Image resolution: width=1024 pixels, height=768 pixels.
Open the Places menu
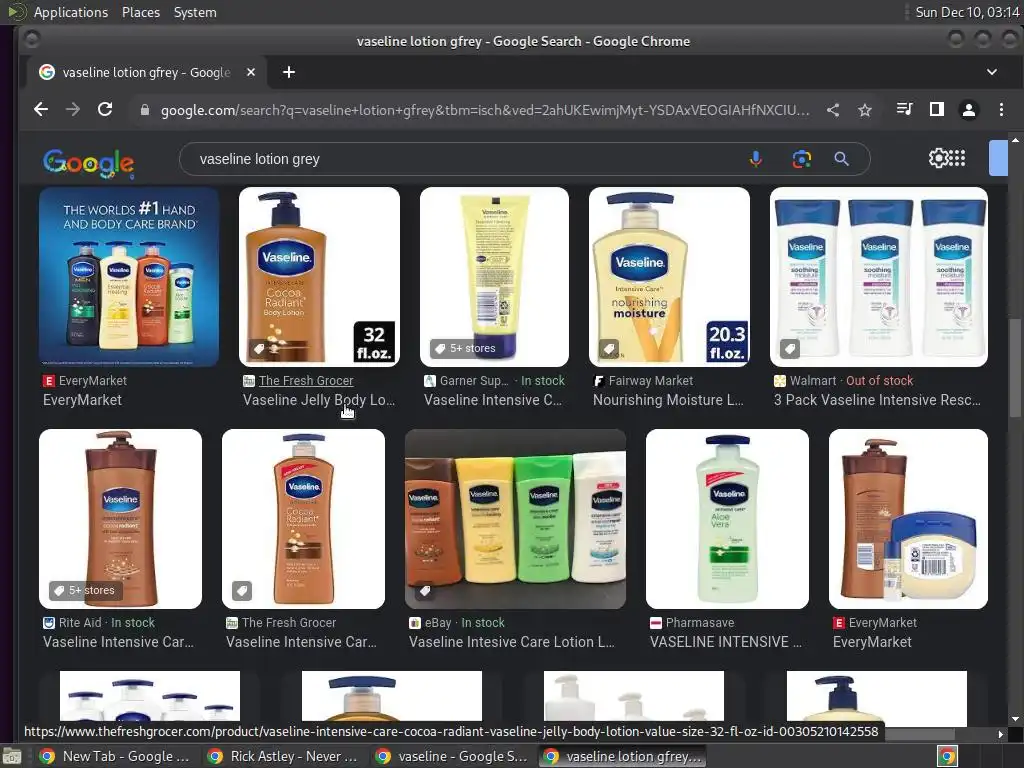(140, 12)
